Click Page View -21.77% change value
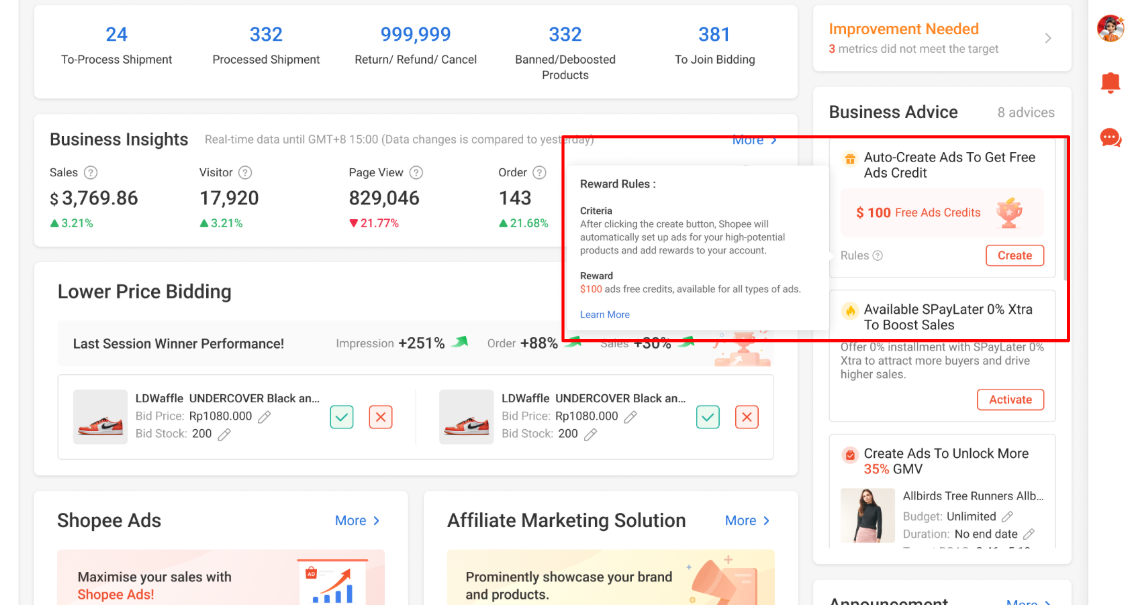1136x605 pixels. [374, 223]
